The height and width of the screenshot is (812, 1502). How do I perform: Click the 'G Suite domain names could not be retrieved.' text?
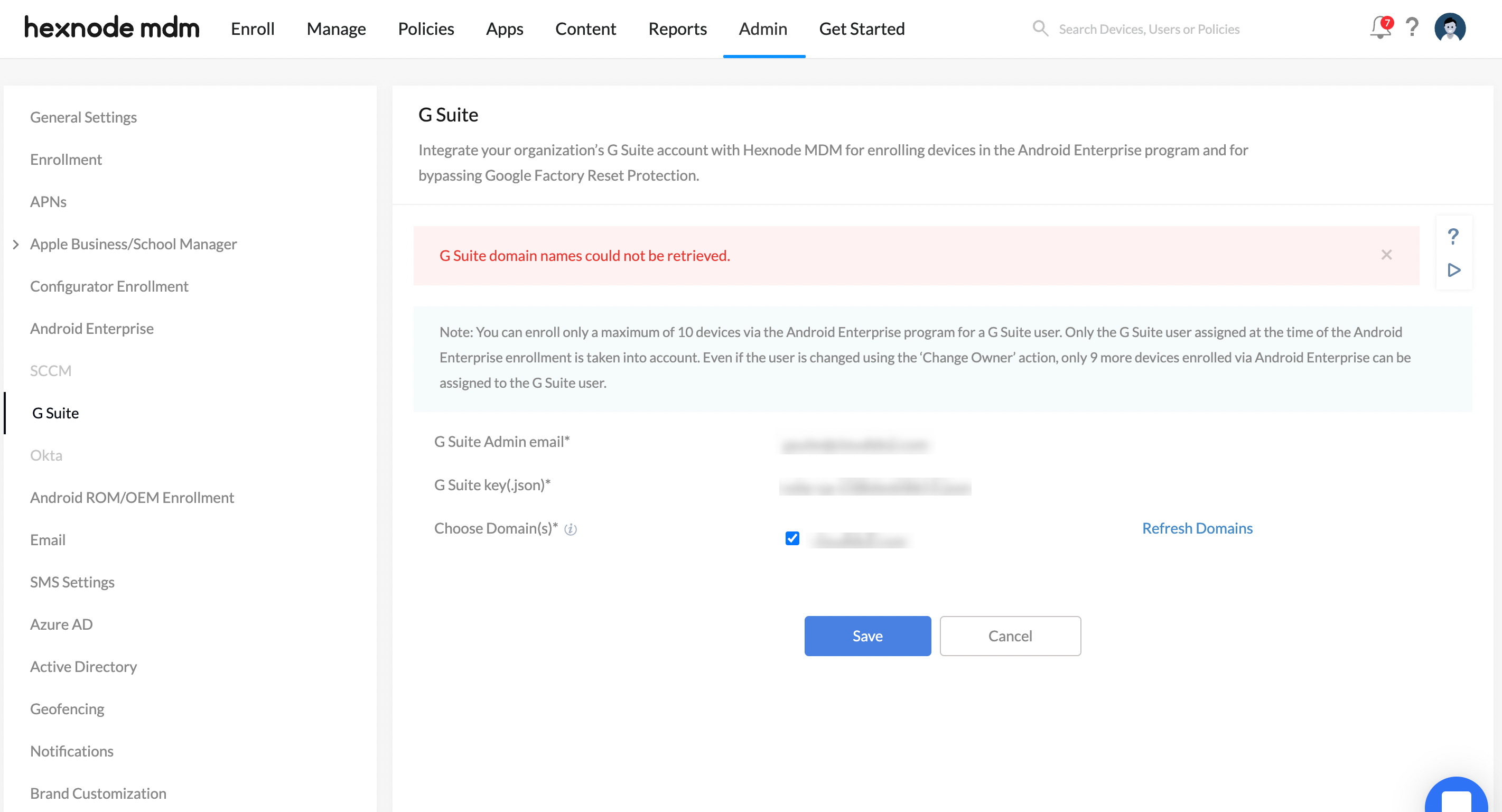pyautogui.click(x=585, y=255)
